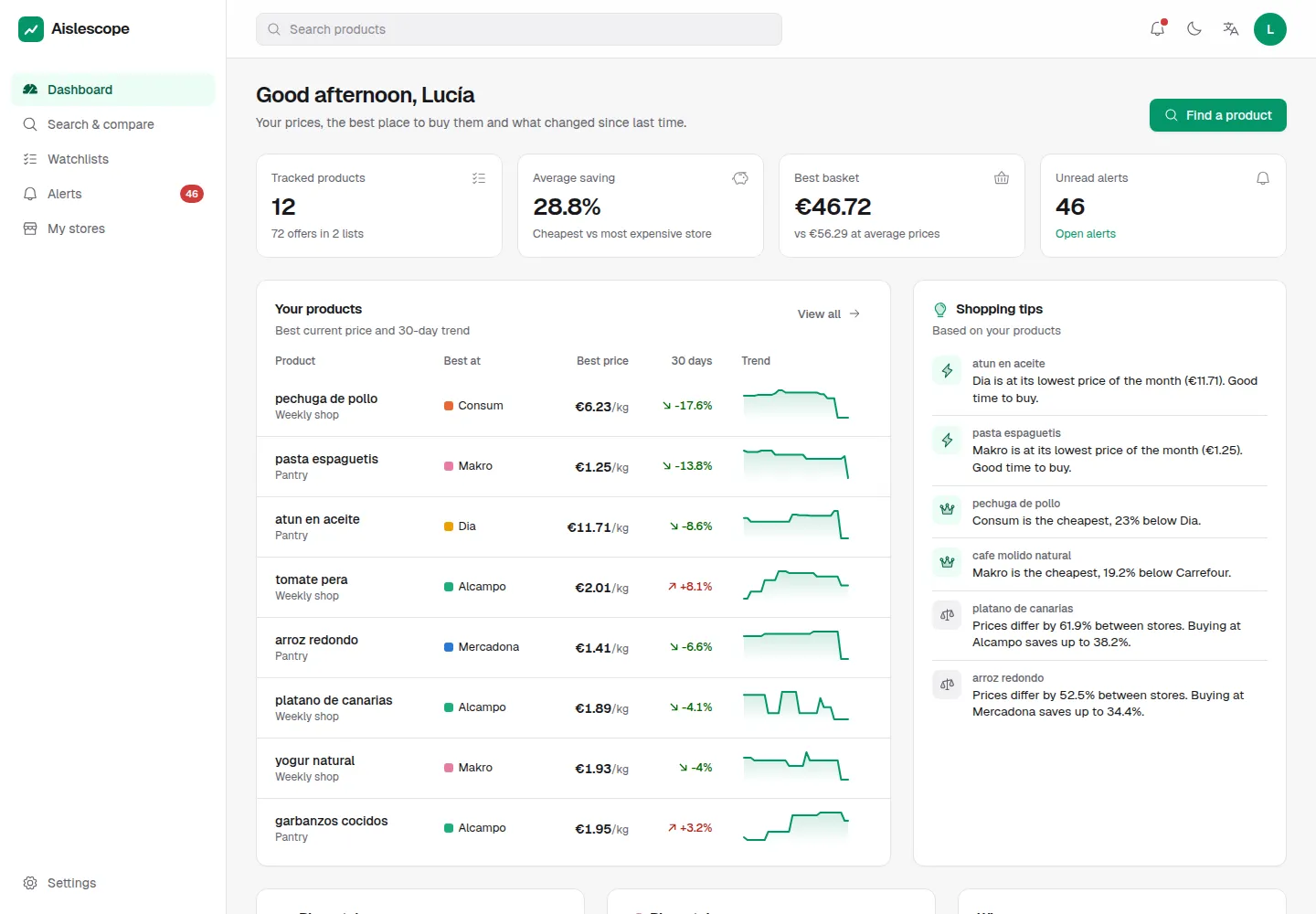Click the Find a product button
Image resolution: width=1316 pixels, height=914 pixels.
(x=1218, y=115)
